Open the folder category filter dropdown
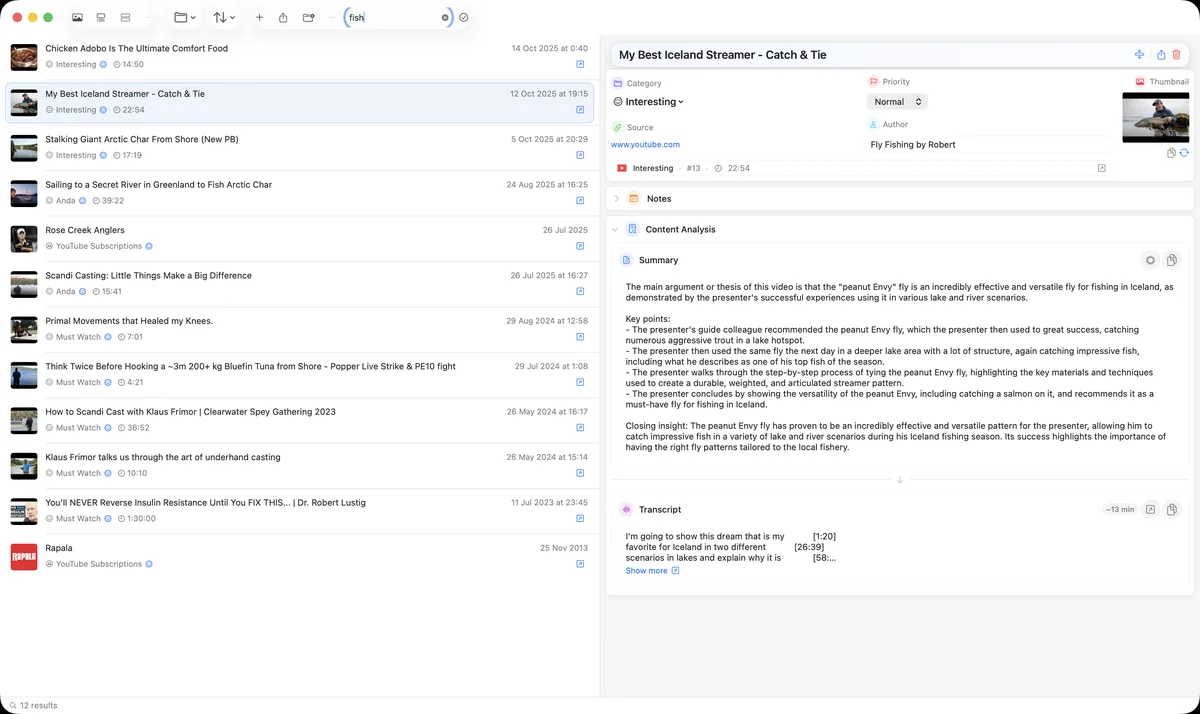 [184, 18]
